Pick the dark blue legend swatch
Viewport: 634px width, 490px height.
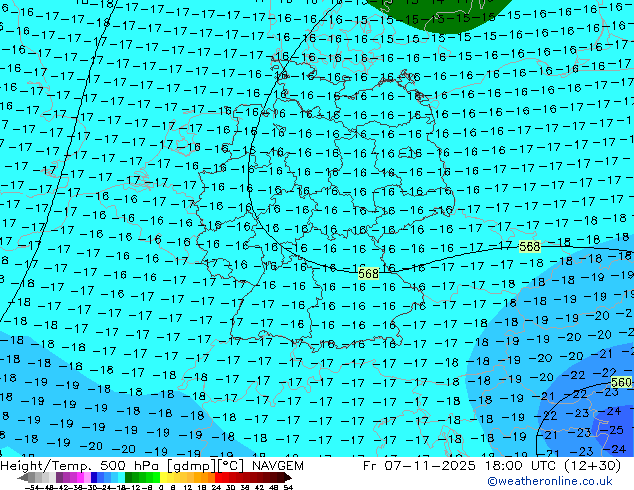coord(94,478)
